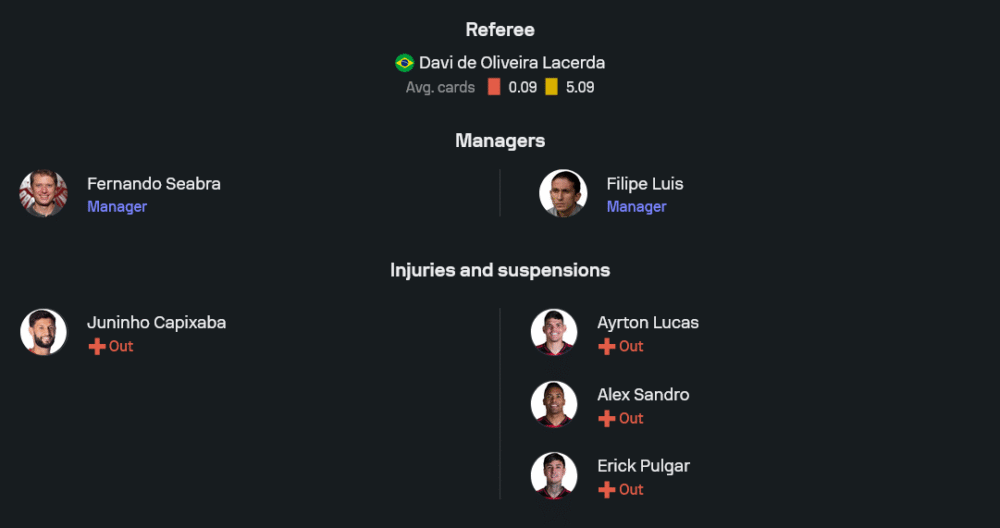1000x528 pixels.
Task: Select the Ayrton Lucas name link
Action: pos(648,323)
